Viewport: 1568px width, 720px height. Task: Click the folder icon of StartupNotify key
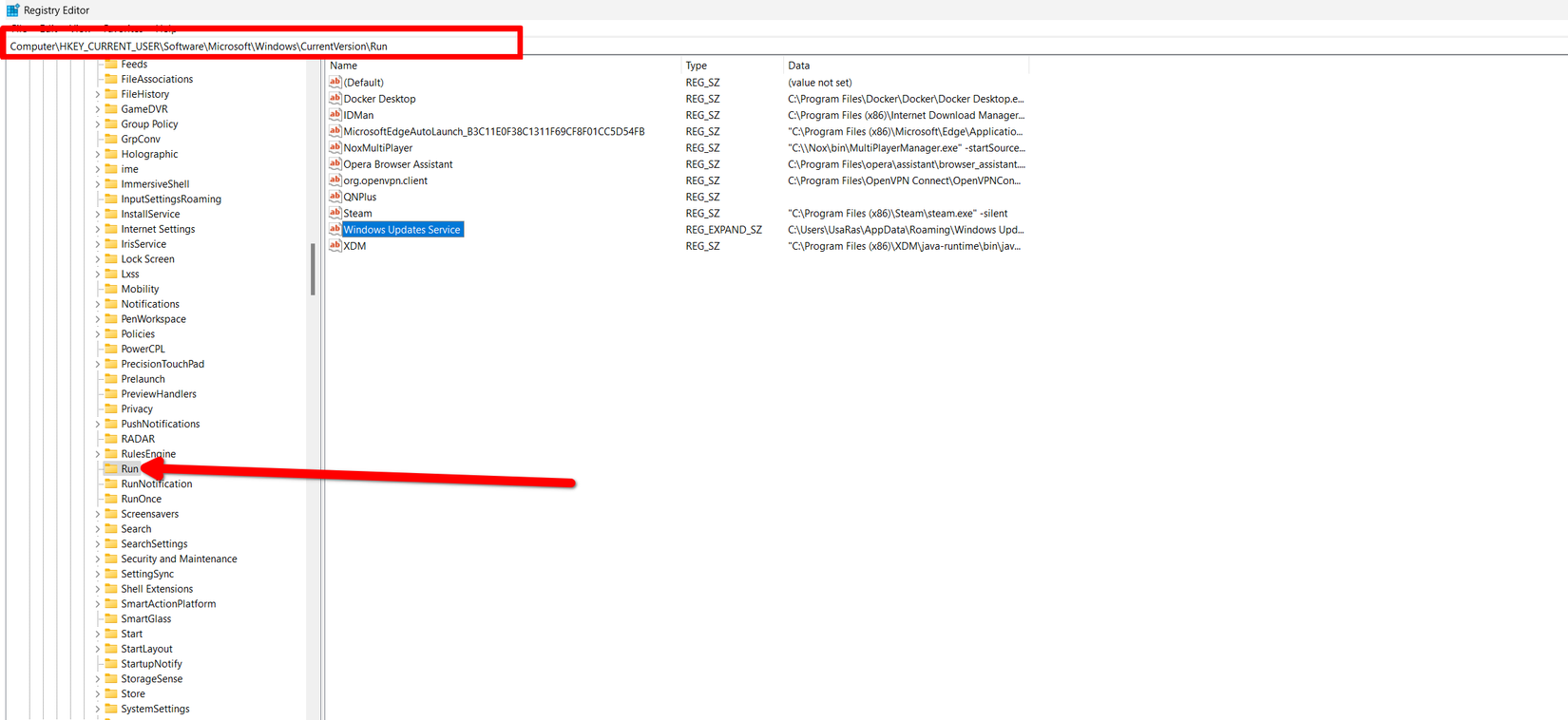(111, 664)
